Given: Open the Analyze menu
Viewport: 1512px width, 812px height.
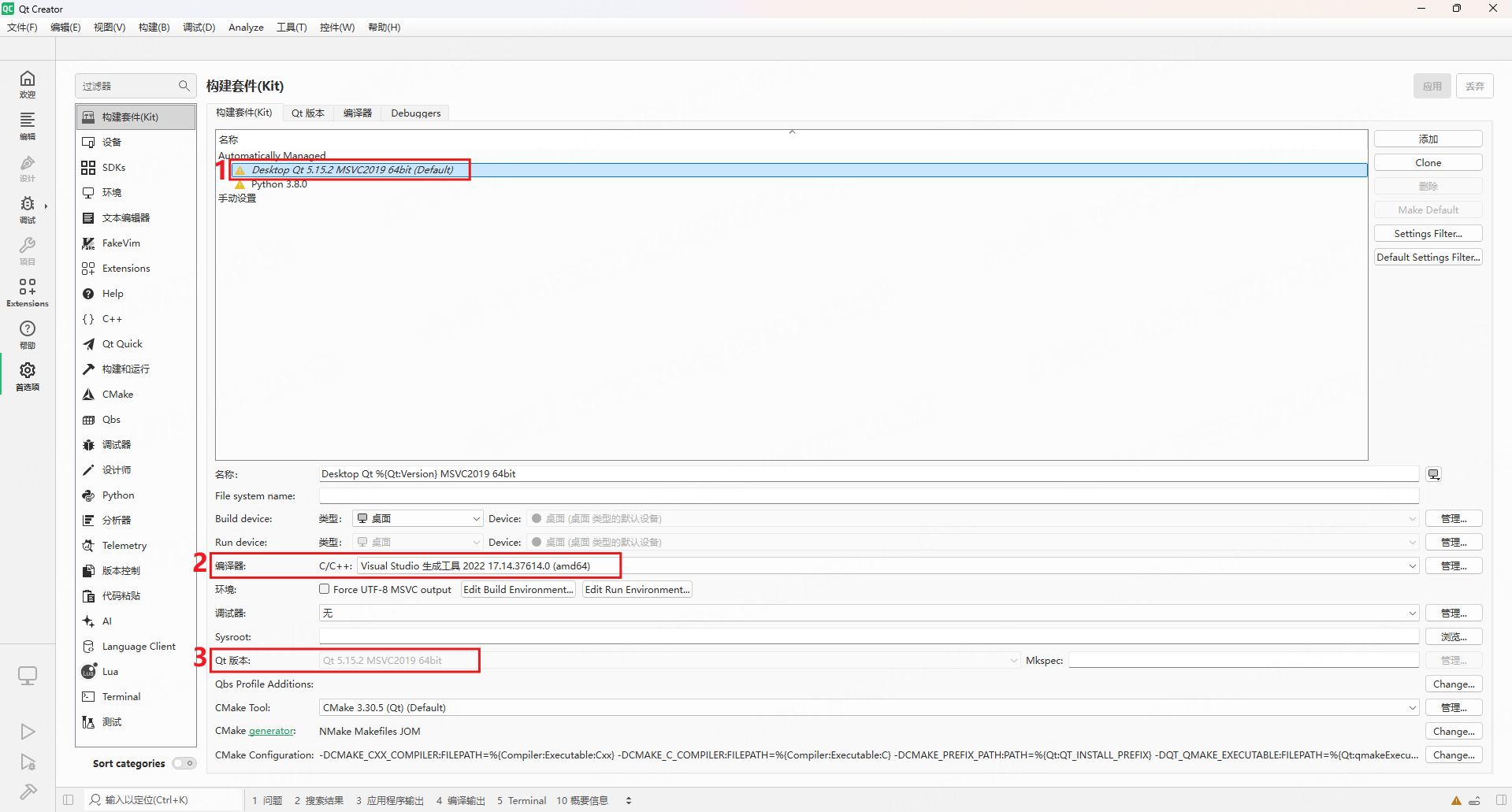Looking at the screenshot, I should pos(246,28).
